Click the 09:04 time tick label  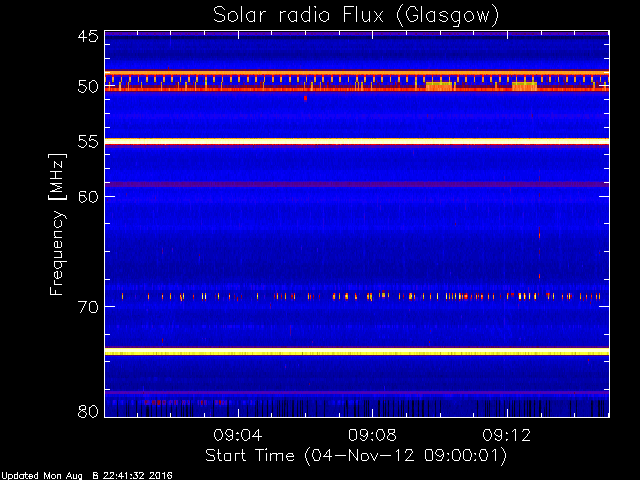tap(238, 435)
